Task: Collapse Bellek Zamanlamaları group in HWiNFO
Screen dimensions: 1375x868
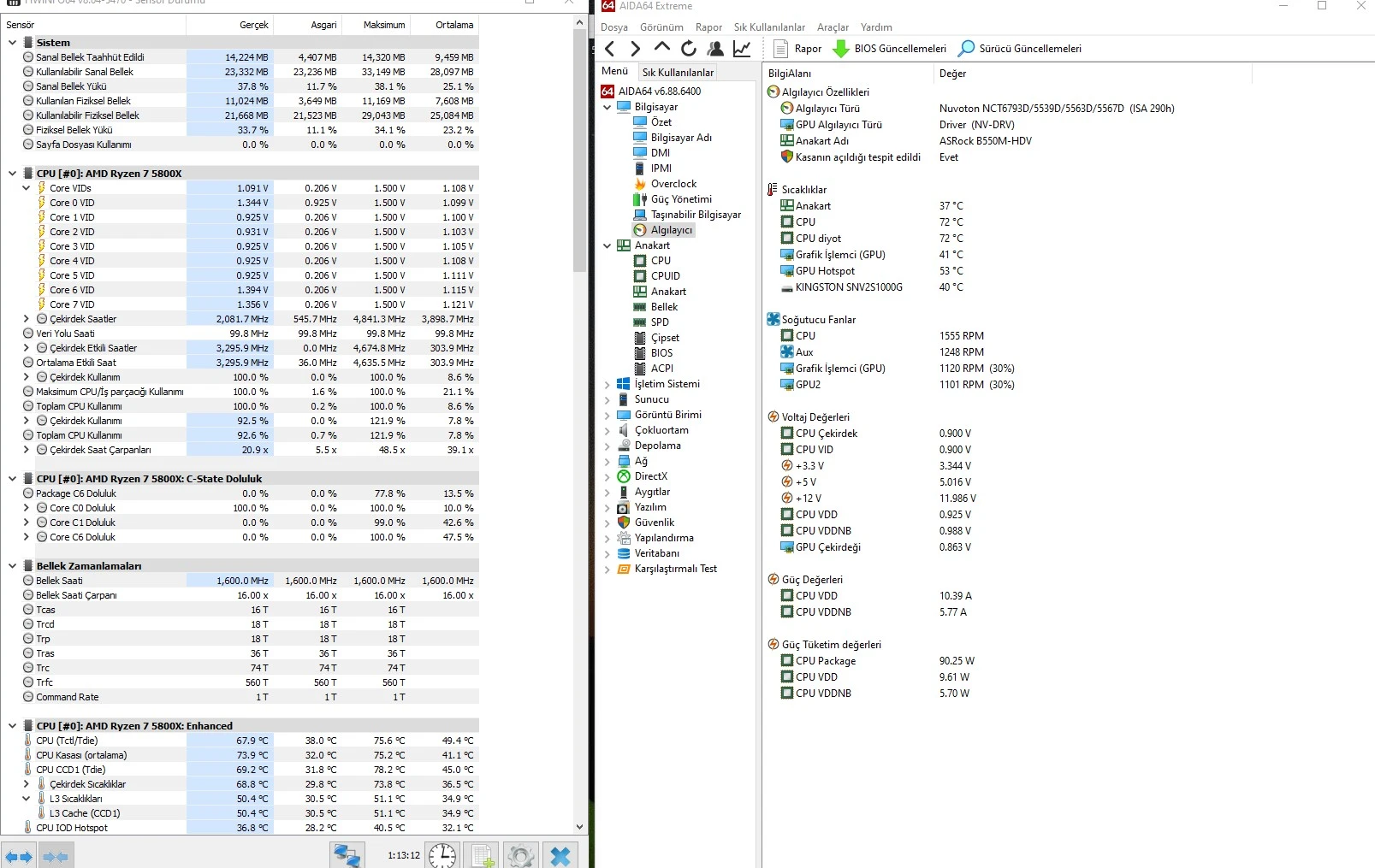Action: [12, 566]
